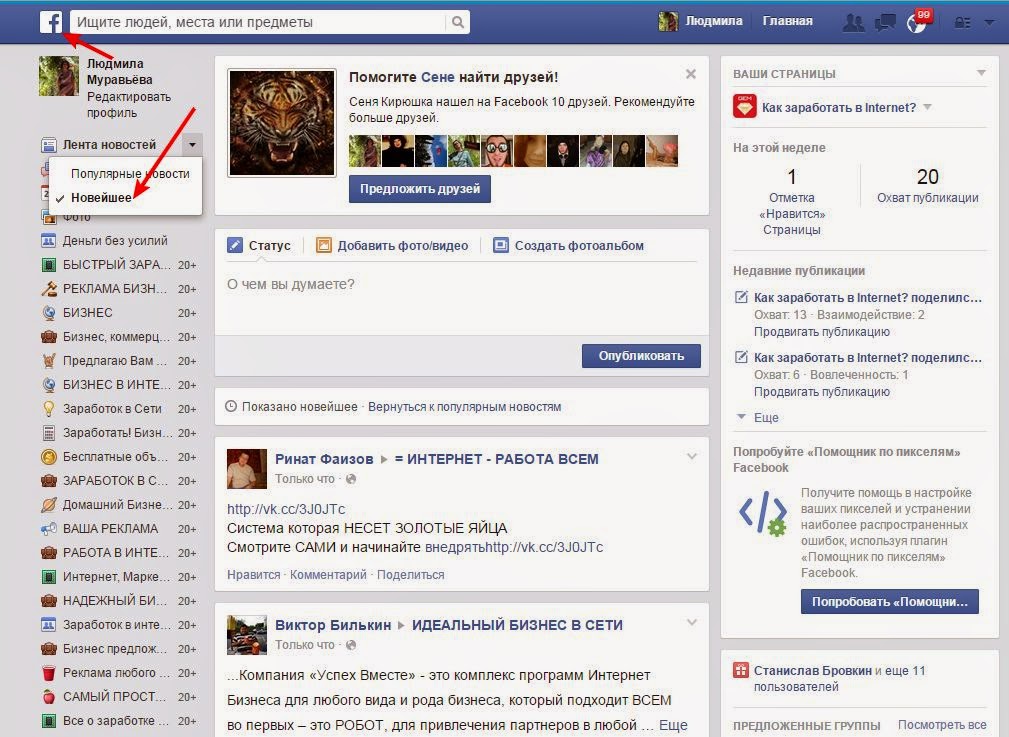Screen dimensions: 1009x737
Task: Click Нравится on Ринат Фаизов post
Action: [x=254, y=575]
